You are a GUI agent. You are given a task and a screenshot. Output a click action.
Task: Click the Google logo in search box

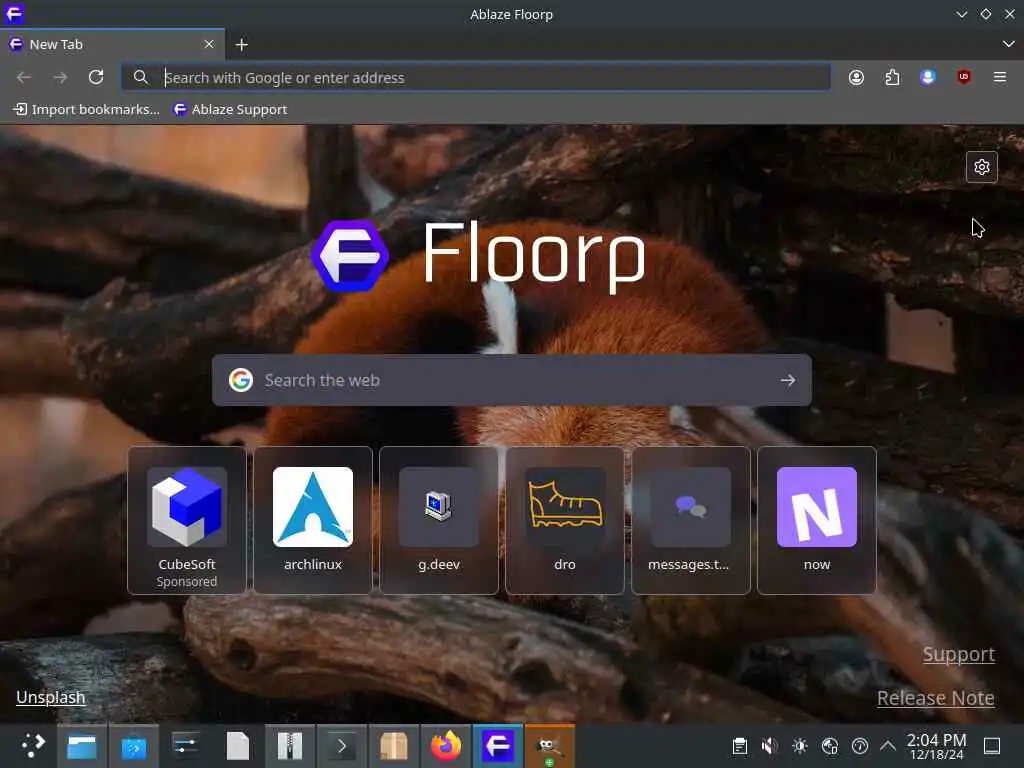pyautogui.click(x=241, y=380)
